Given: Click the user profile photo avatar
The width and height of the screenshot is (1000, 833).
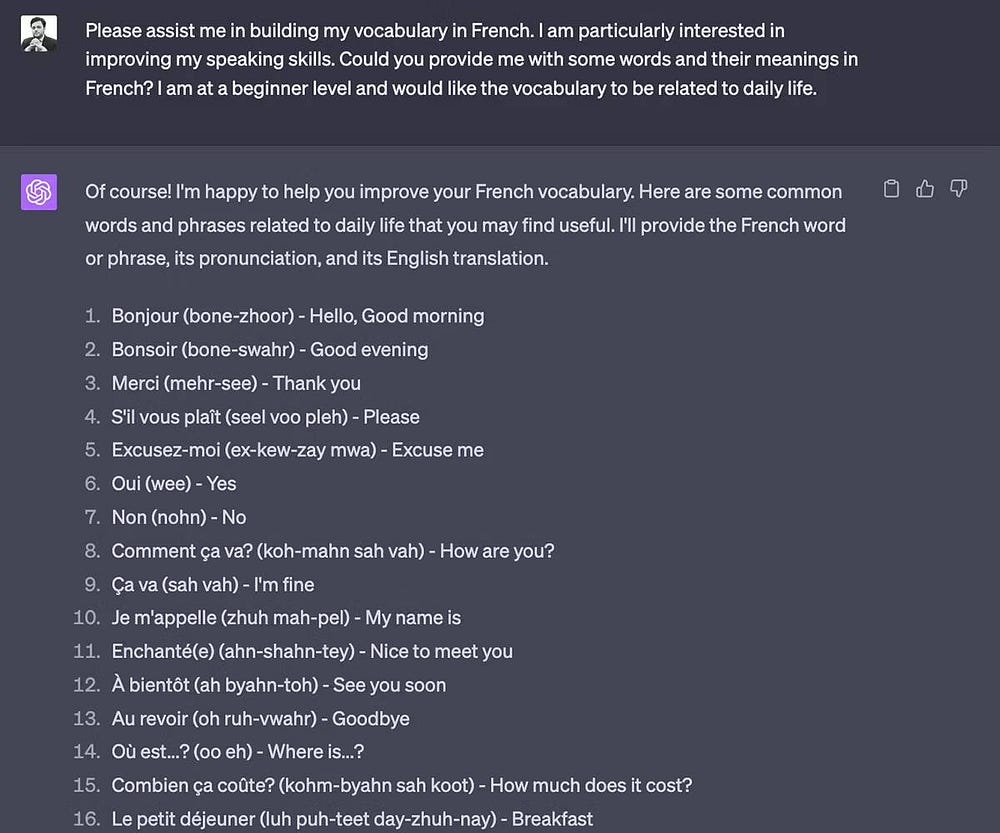Looking at the screenshot, I should (x=39, y=34).
